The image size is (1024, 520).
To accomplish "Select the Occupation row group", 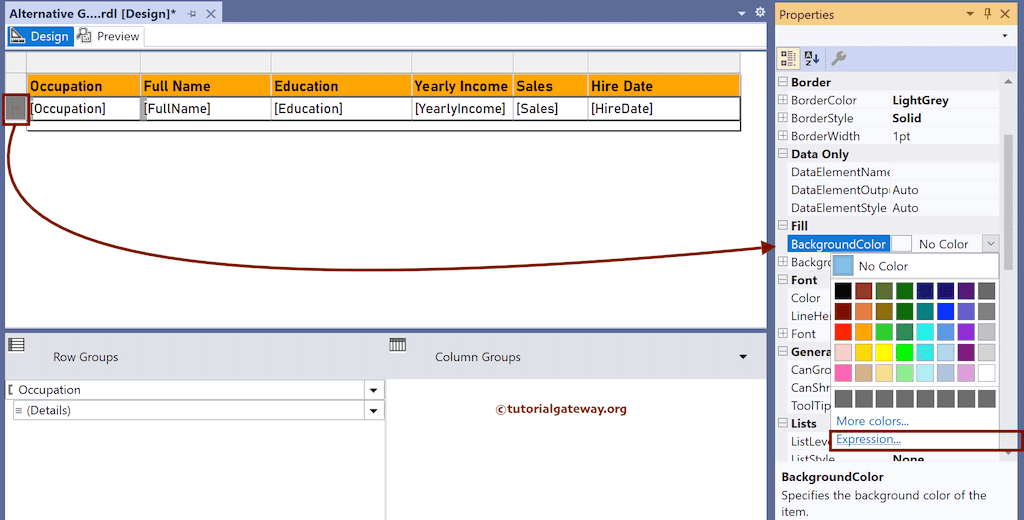I will [186, 390].
